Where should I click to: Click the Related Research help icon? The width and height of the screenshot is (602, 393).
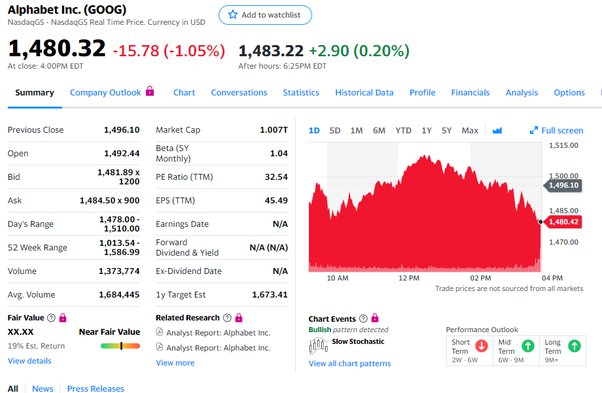pos(227,318)
